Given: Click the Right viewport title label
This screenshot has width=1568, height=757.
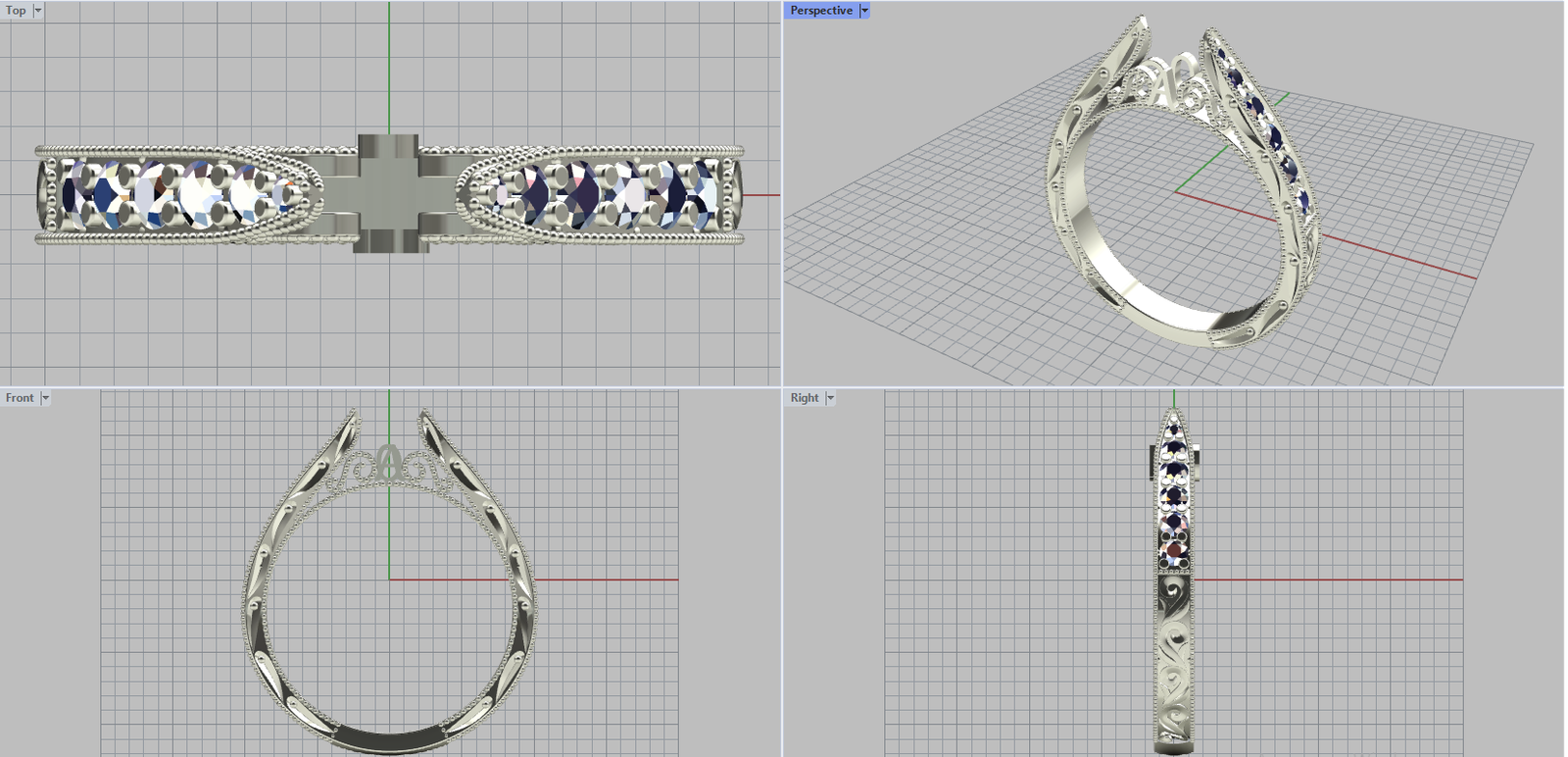Looking at the screenshot, I should (x=804, y=397).
